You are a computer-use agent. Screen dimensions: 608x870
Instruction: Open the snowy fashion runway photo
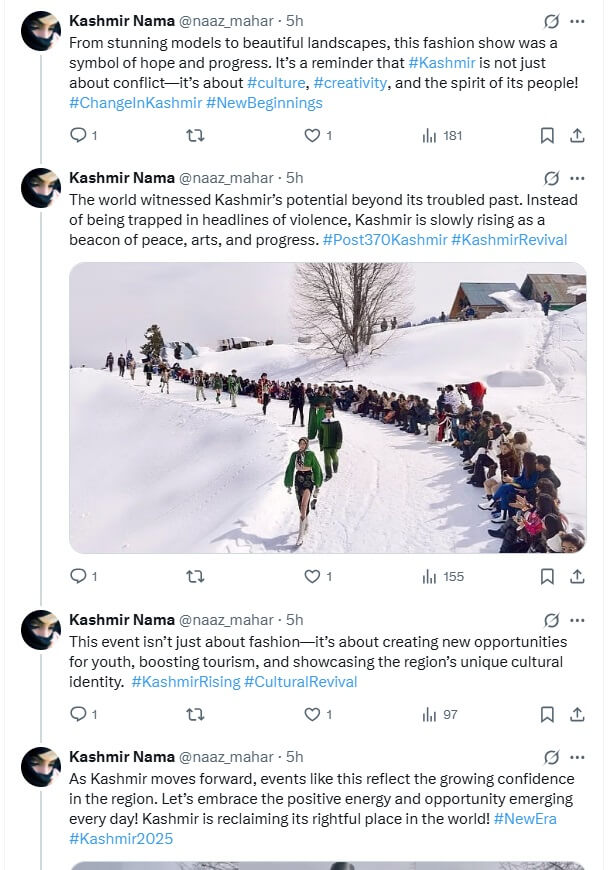coord(327,408)
